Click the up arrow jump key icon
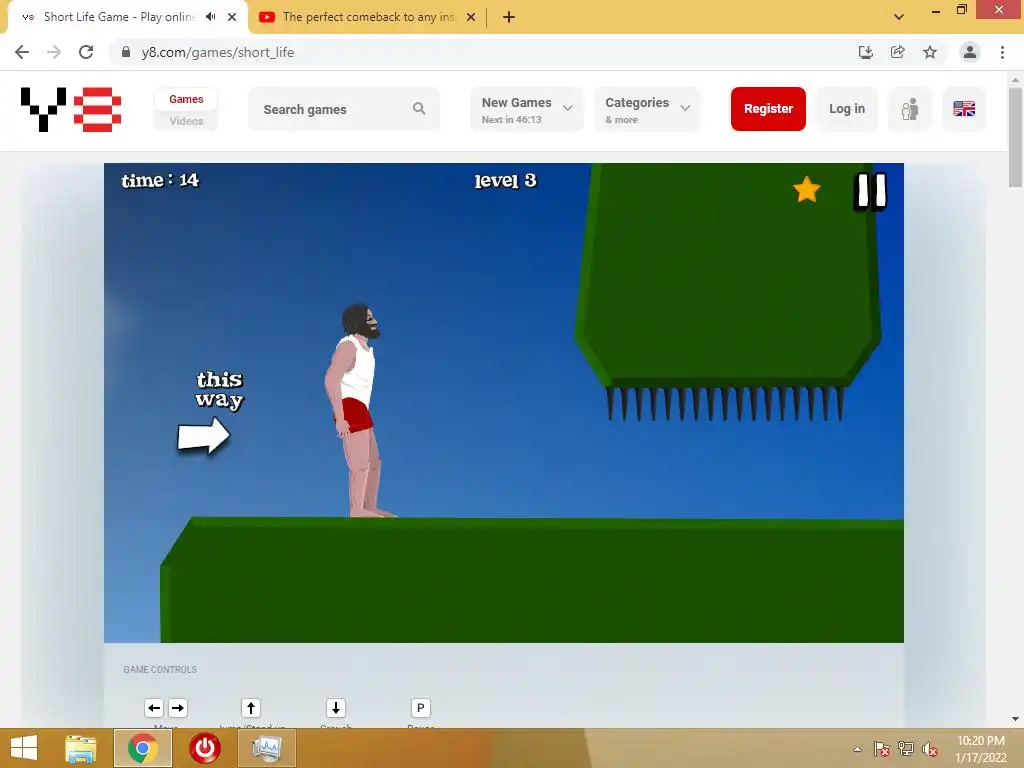The height and width of the screenshot is (768, 1024). point(251,708)
